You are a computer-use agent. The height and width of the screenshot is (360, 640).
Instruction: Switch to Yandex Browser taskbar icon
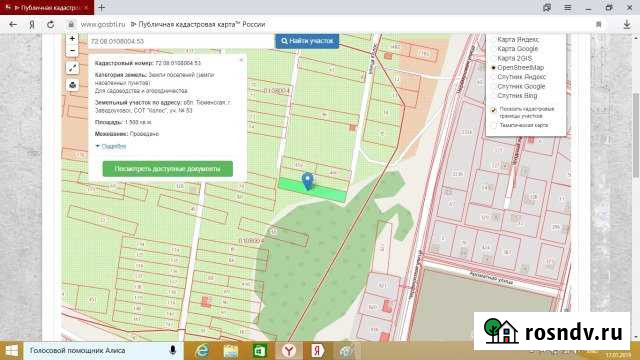click(289, 351)
